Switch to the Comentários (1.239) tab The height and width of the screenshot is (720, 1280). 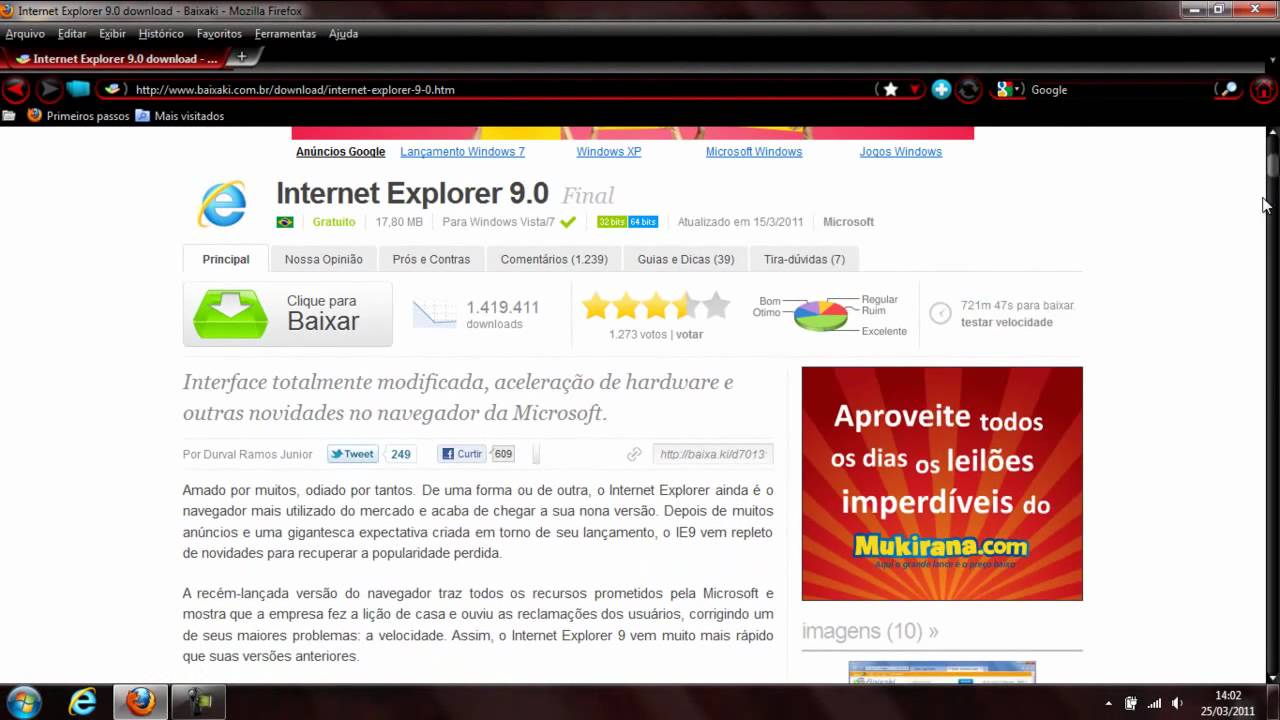click(x=554, y=259)
